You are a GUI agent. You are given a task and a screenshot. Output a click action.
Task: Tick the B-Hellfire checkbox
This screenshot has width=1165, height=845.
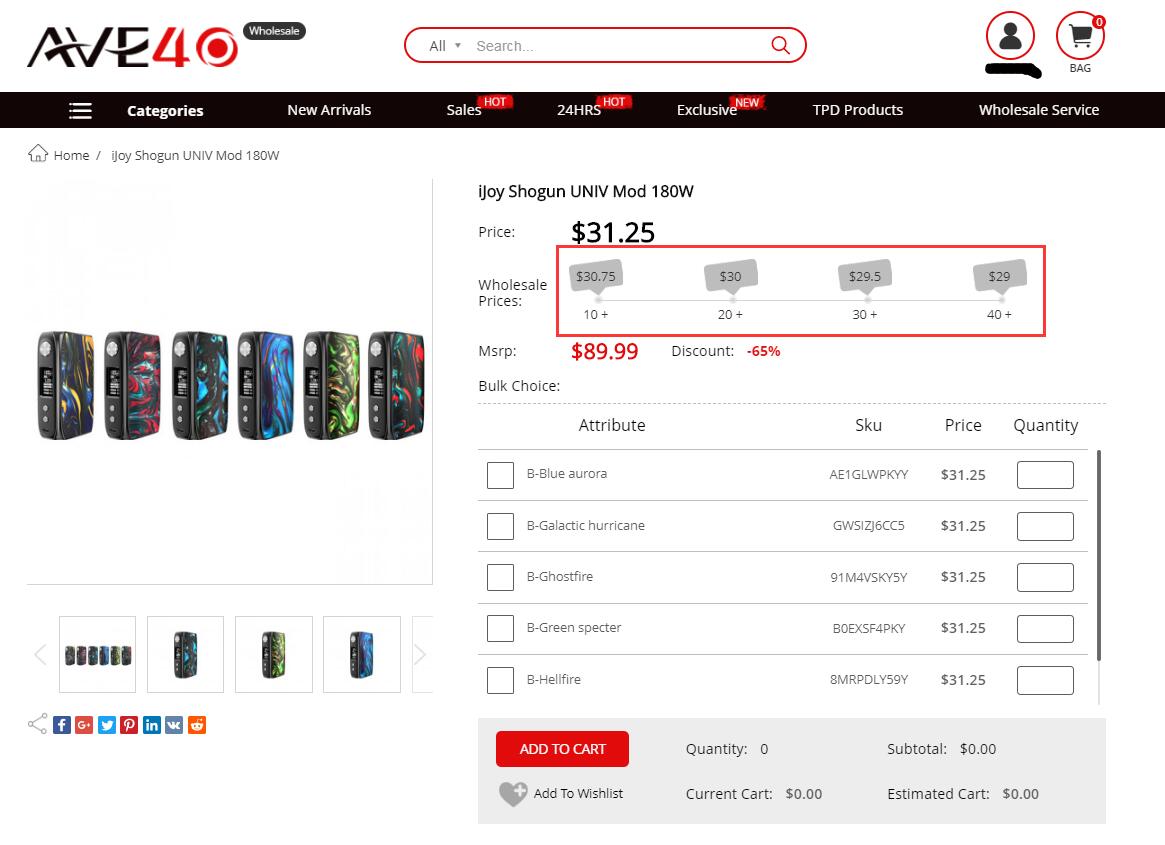pos(500,680)
